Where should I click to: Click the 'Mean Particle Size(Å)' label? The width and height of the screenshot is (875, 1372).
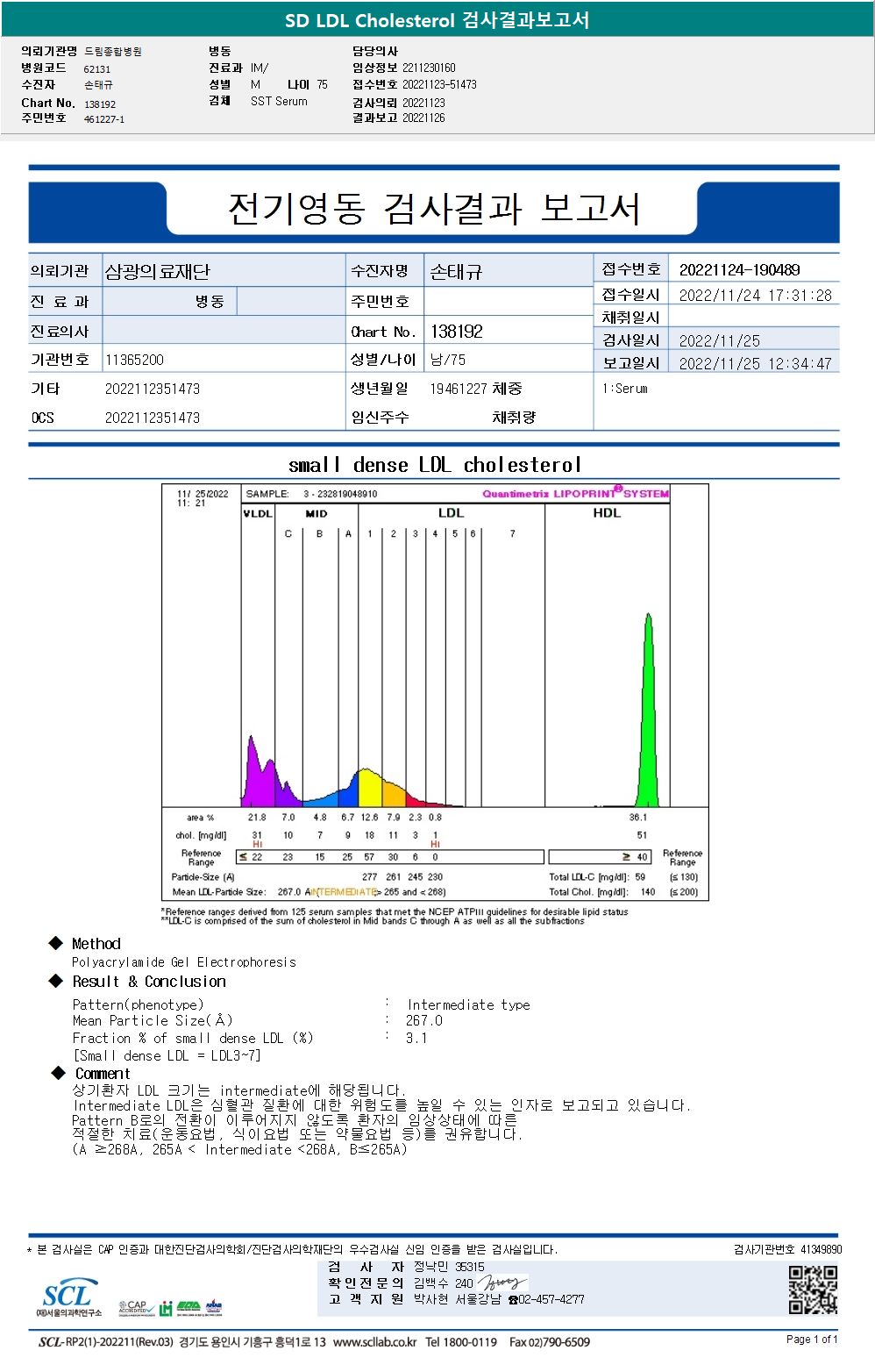click(x=153, y=1021)
